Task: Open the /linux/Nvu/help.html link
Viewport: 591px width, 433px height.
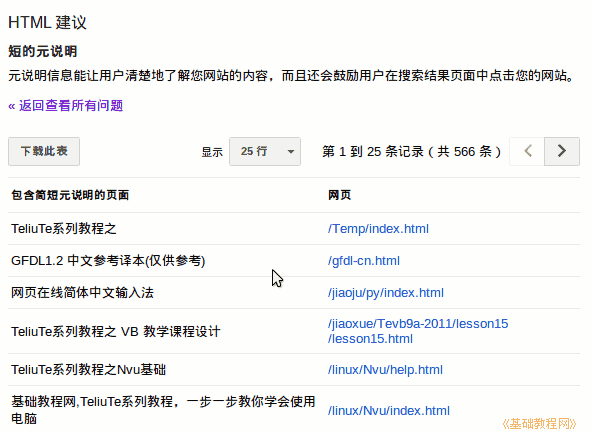Action: pyautogui.click(x=385, y=369)
